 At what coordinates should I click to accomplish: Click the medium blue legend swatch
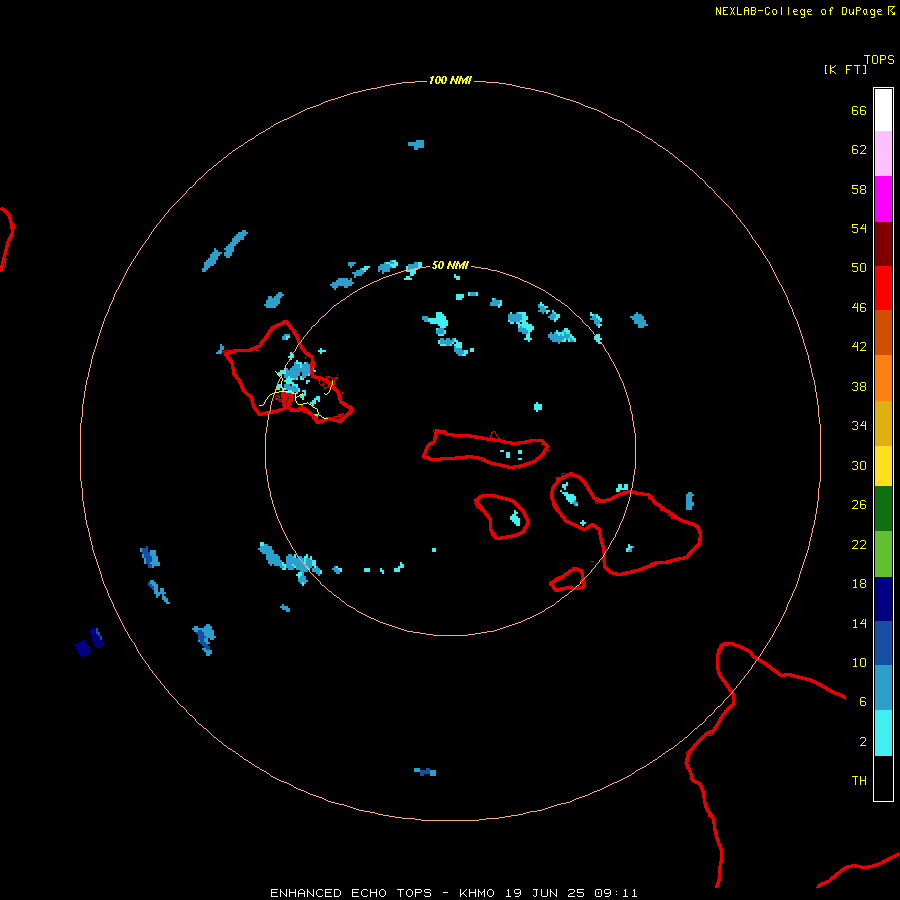point(883,643)
